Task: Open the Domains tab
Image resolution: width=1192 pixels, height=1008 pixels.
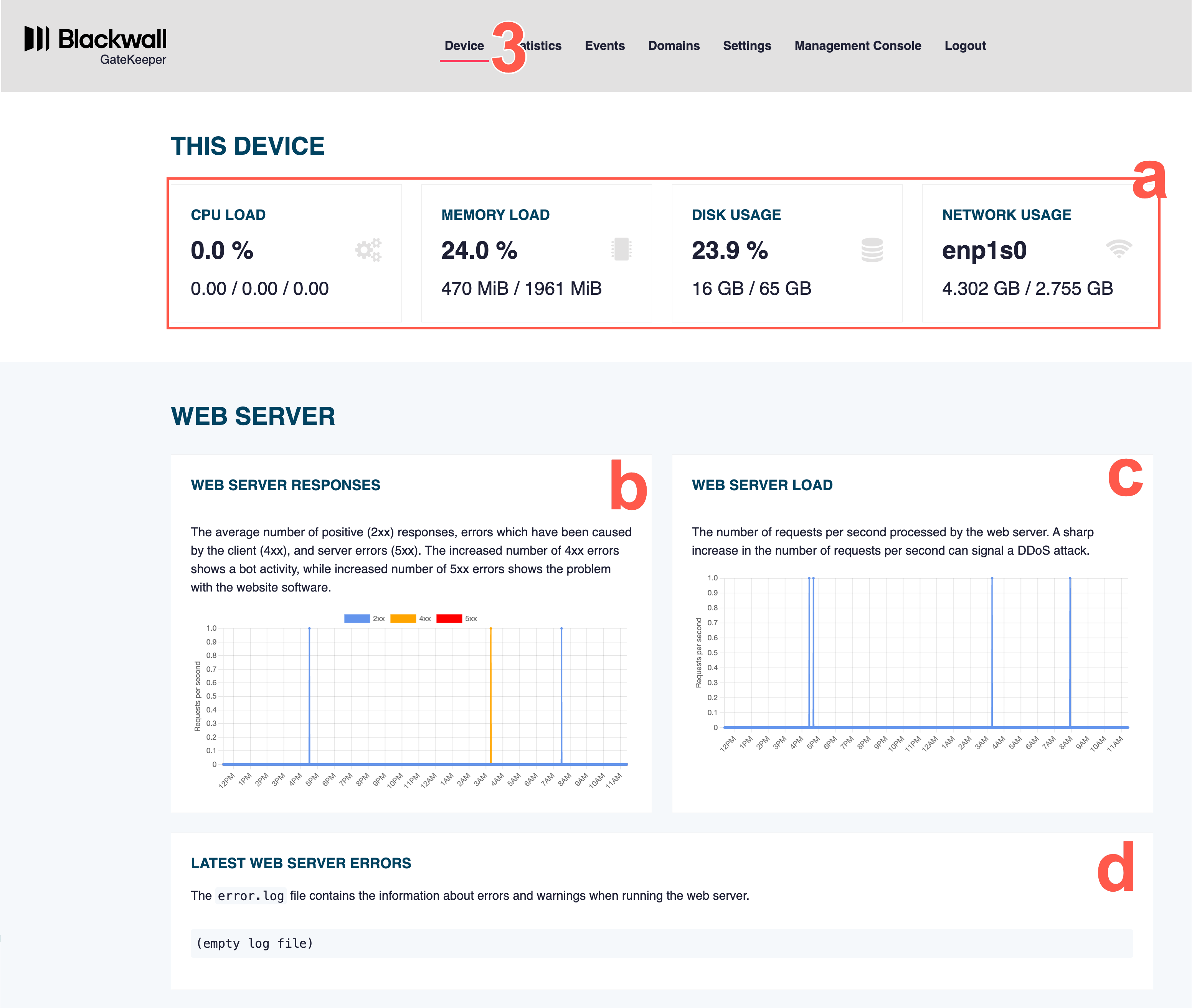Action: 674,46
